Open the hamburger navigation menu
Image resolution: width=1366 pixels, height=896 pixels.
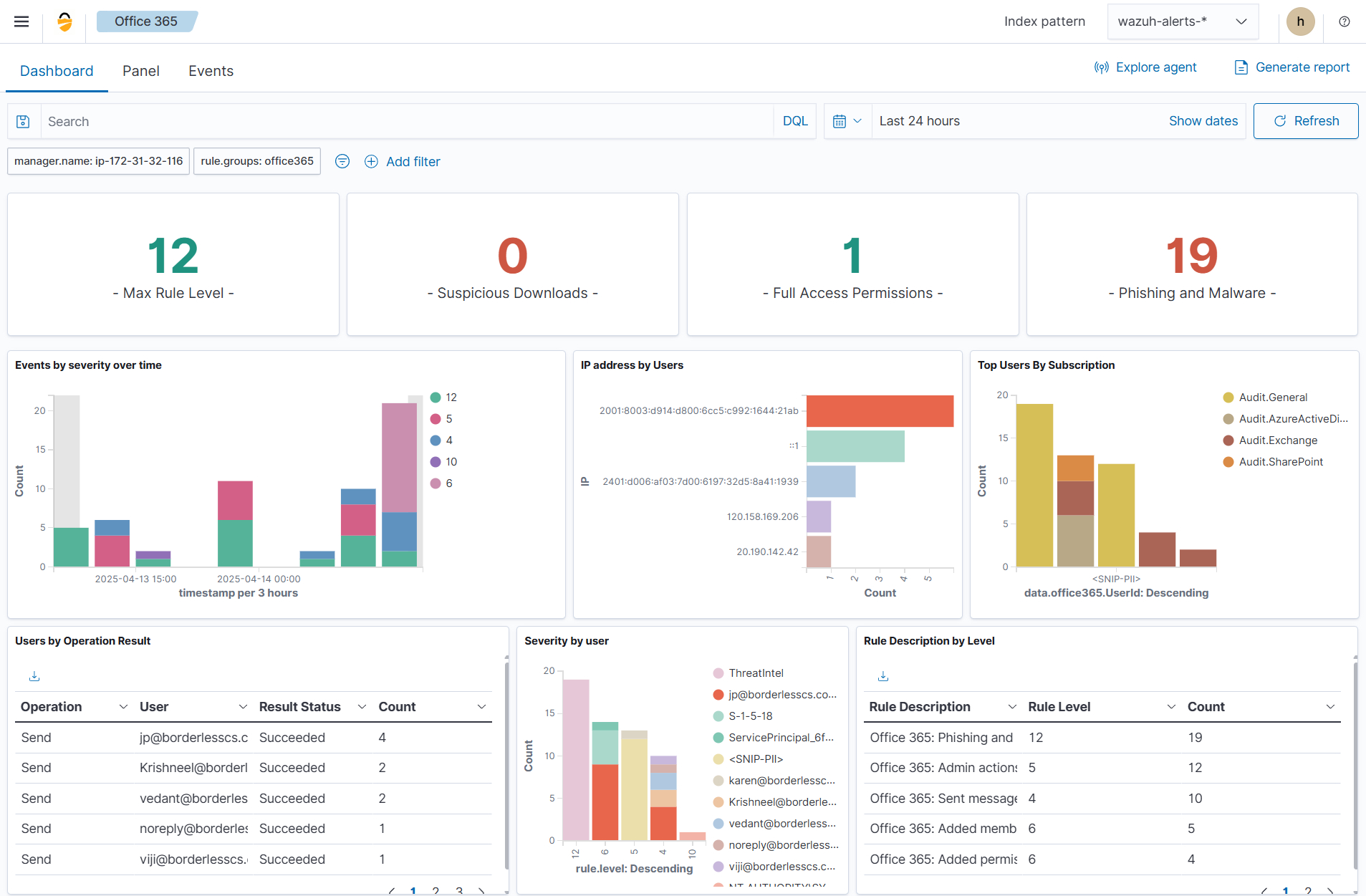pos(21,21)
